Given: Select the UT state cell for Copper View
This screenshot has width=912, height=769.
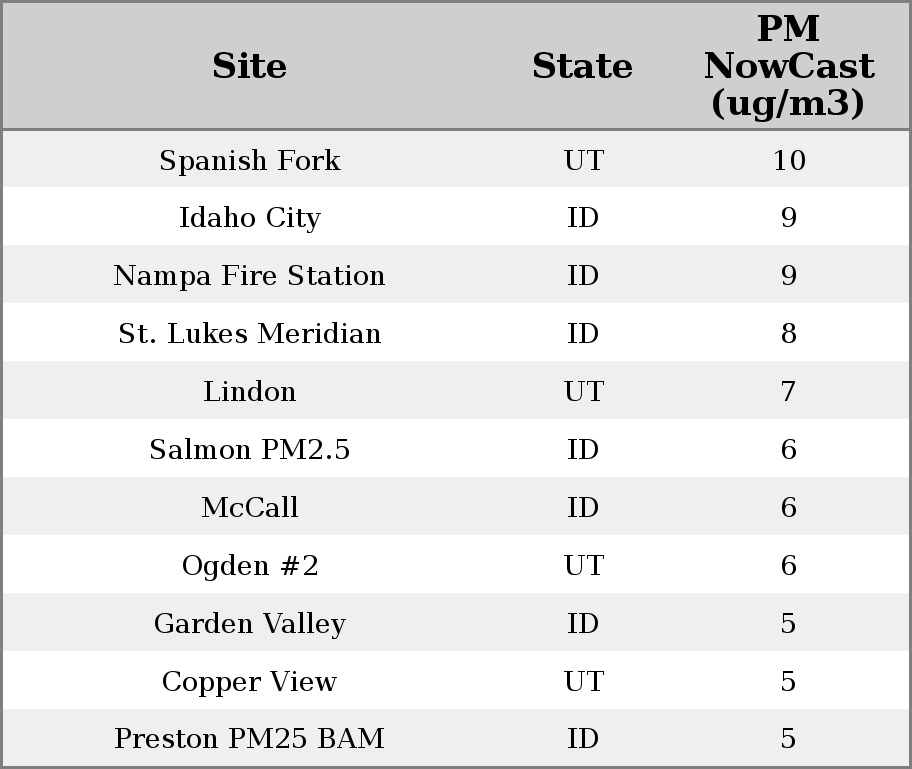Looking at the screenshot, I should [x=583, y=682].
